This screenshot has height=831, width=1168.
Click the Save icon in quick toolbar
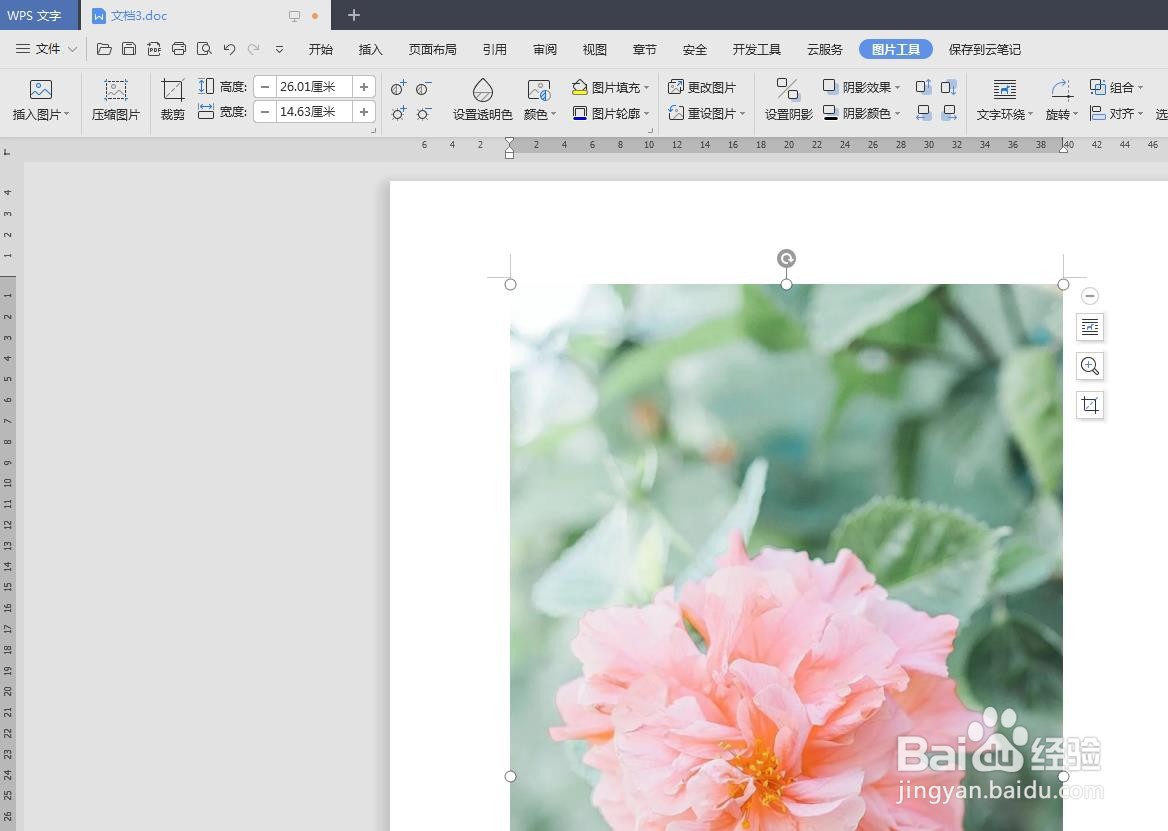(x=129, y=49)
